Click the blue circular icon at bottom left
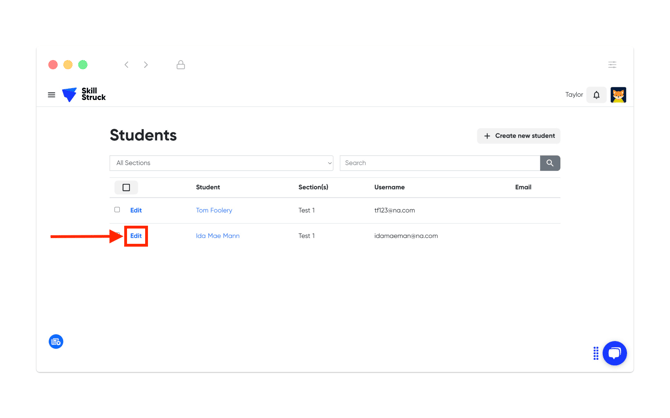 point(56,341)
